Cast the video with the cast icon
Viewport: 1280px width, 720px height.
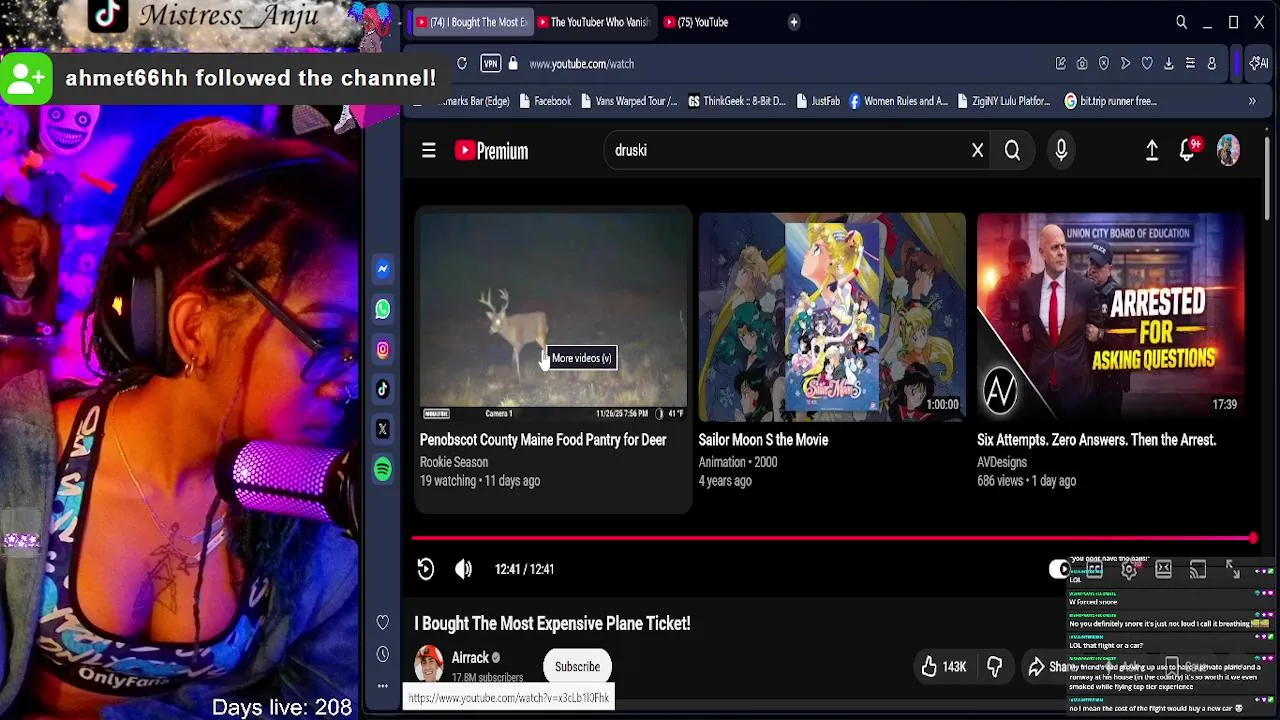(x=1198, y=569)
